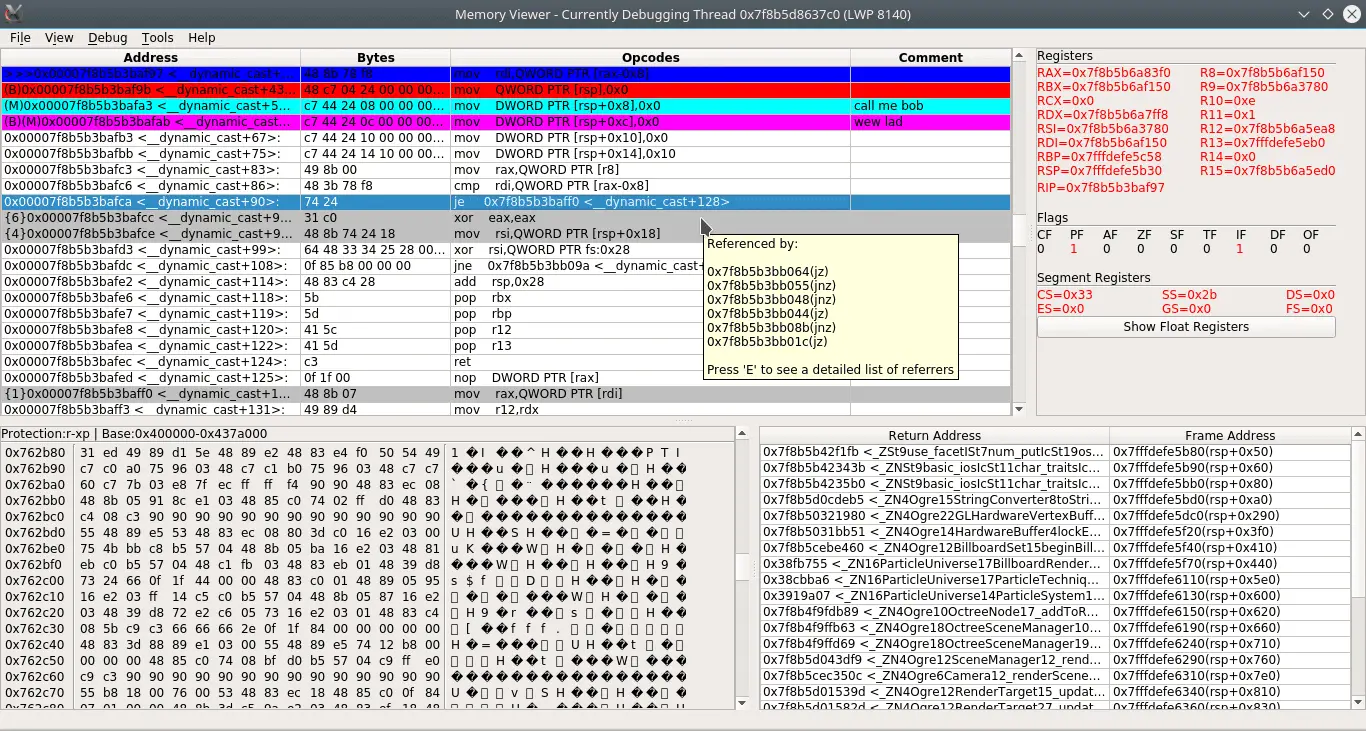Toggle the IF flag value
The image size is (1366, 731).
pyautogui.click(x=1240, y=249)
